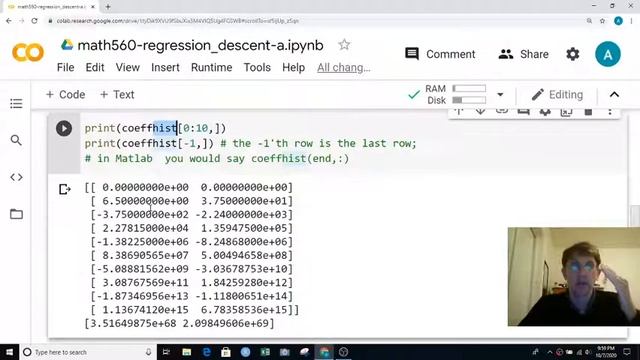Image resolution: width=640 pixels, height=360 pixels.
Task: Mirror cell in tab
Action: [x=567, y=111]
